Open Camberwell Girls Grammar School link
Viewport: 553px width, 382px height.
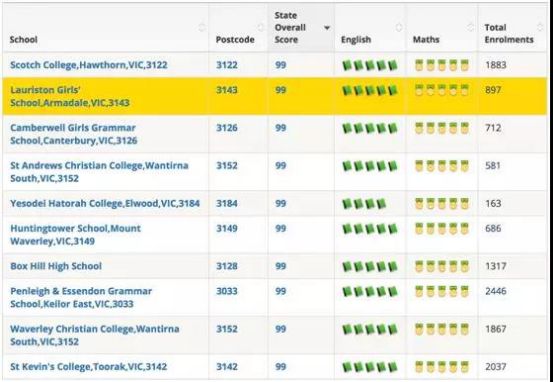(74, 134)
